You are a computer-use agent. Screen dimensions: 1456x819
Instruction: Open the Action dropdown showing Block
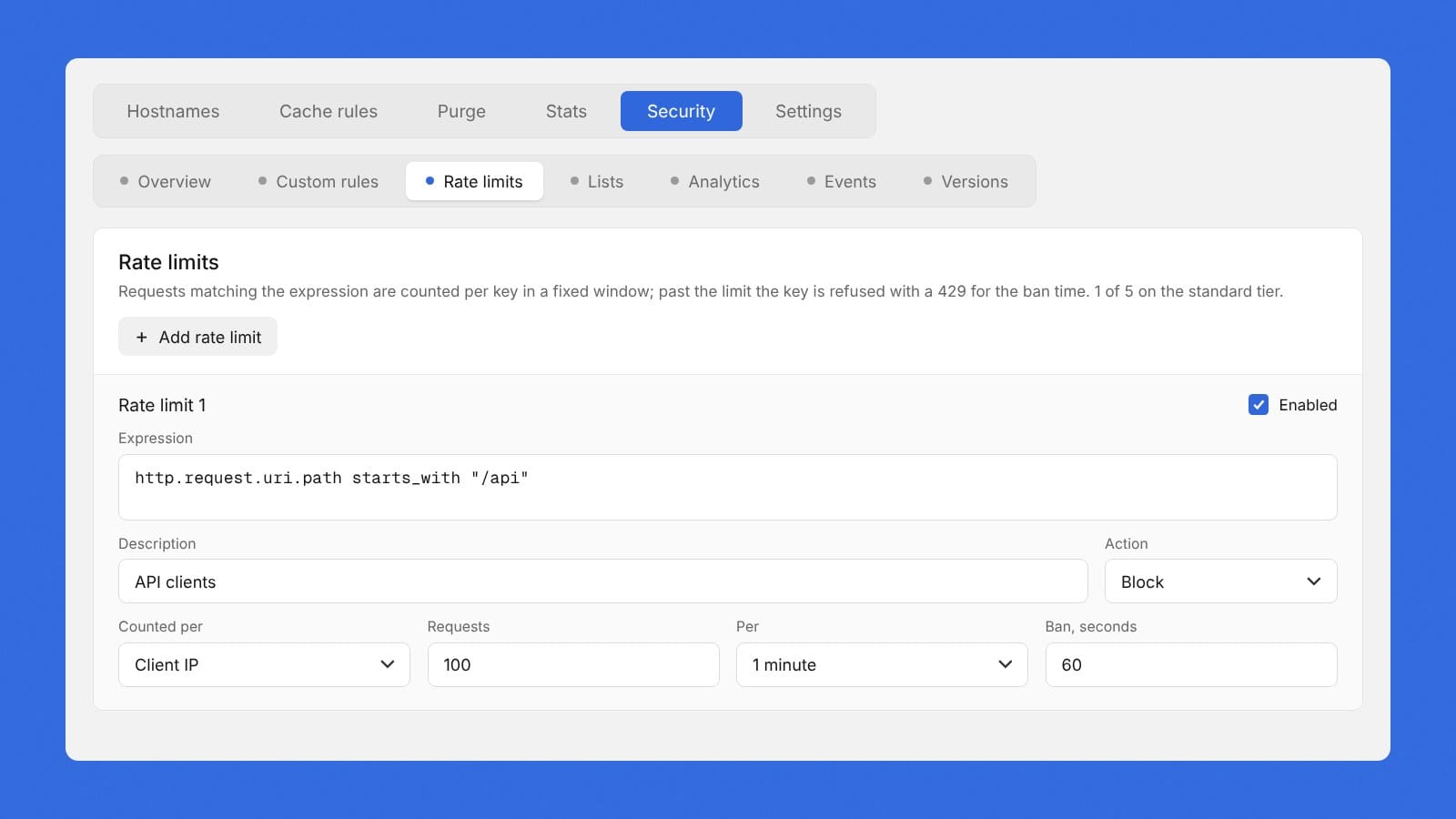pyautogui.click(x=1220, y=581)
